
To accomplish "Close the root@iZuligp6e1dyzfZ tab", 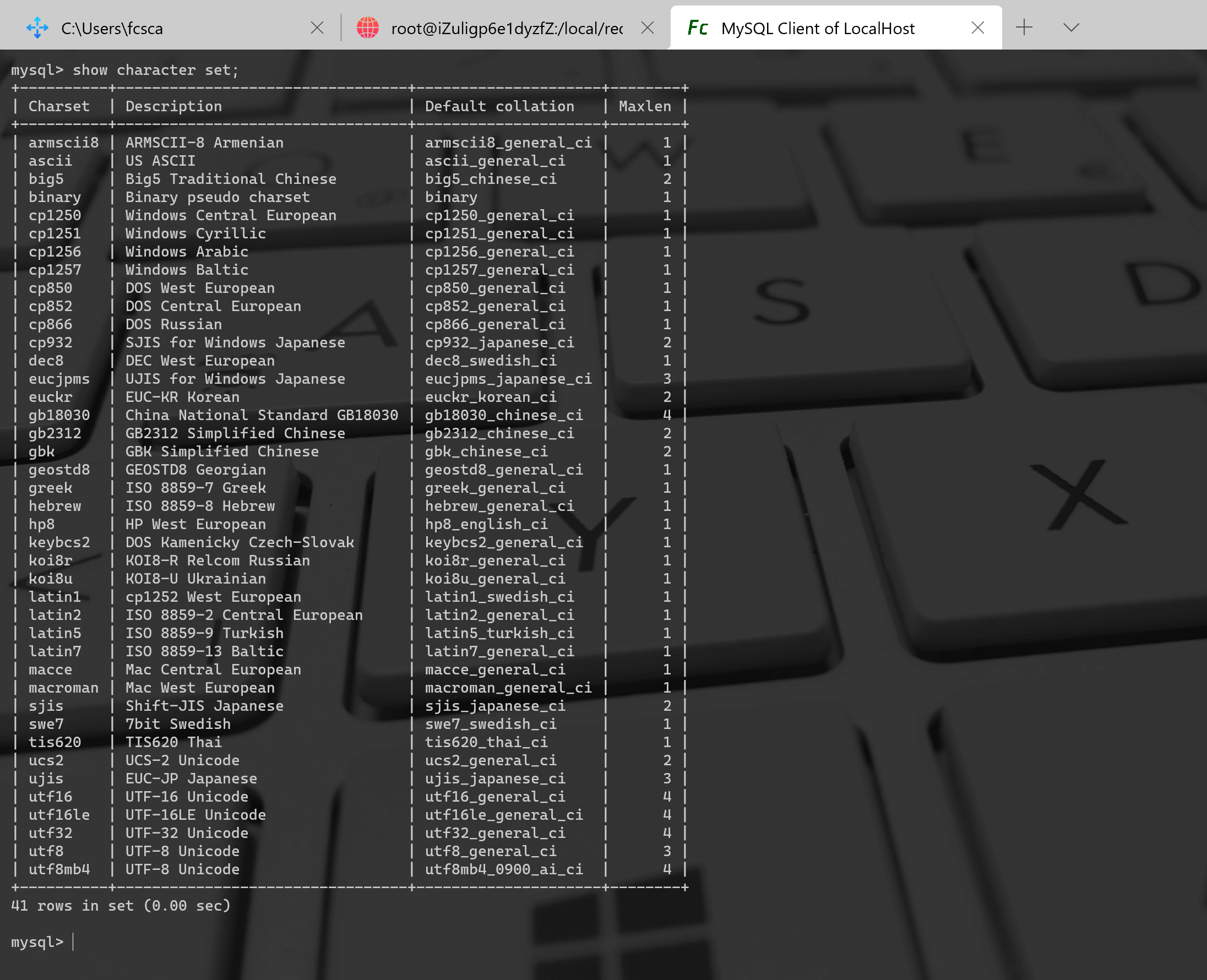I will coord(648,28).
